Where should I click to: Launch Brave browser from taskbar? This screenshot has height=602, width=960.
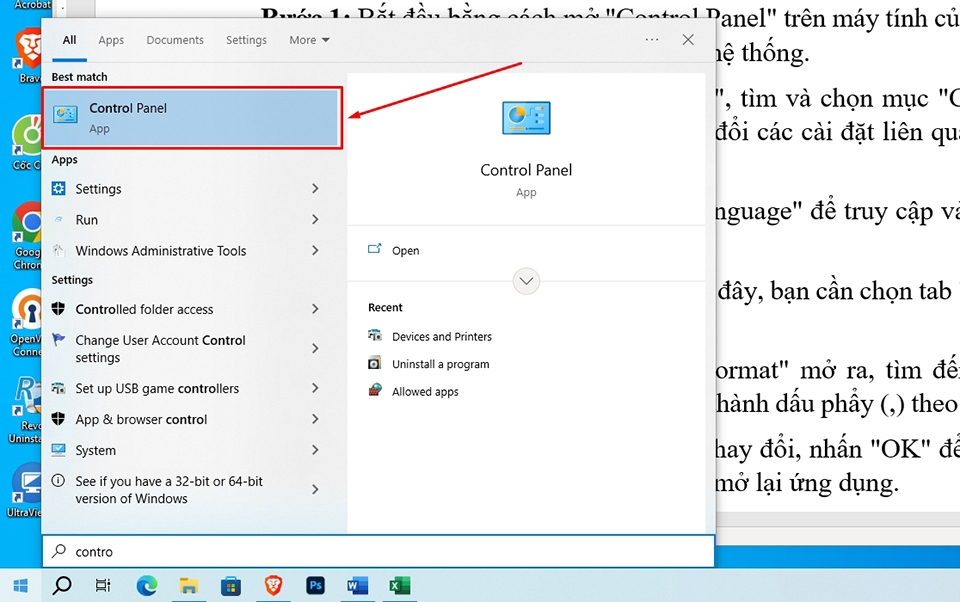click(273, 585)
